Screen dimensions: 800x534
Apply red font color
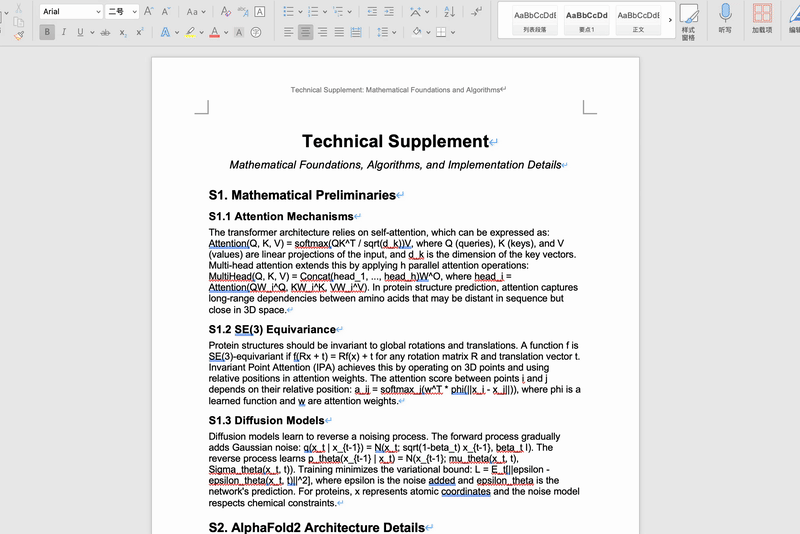coord(214,32)
